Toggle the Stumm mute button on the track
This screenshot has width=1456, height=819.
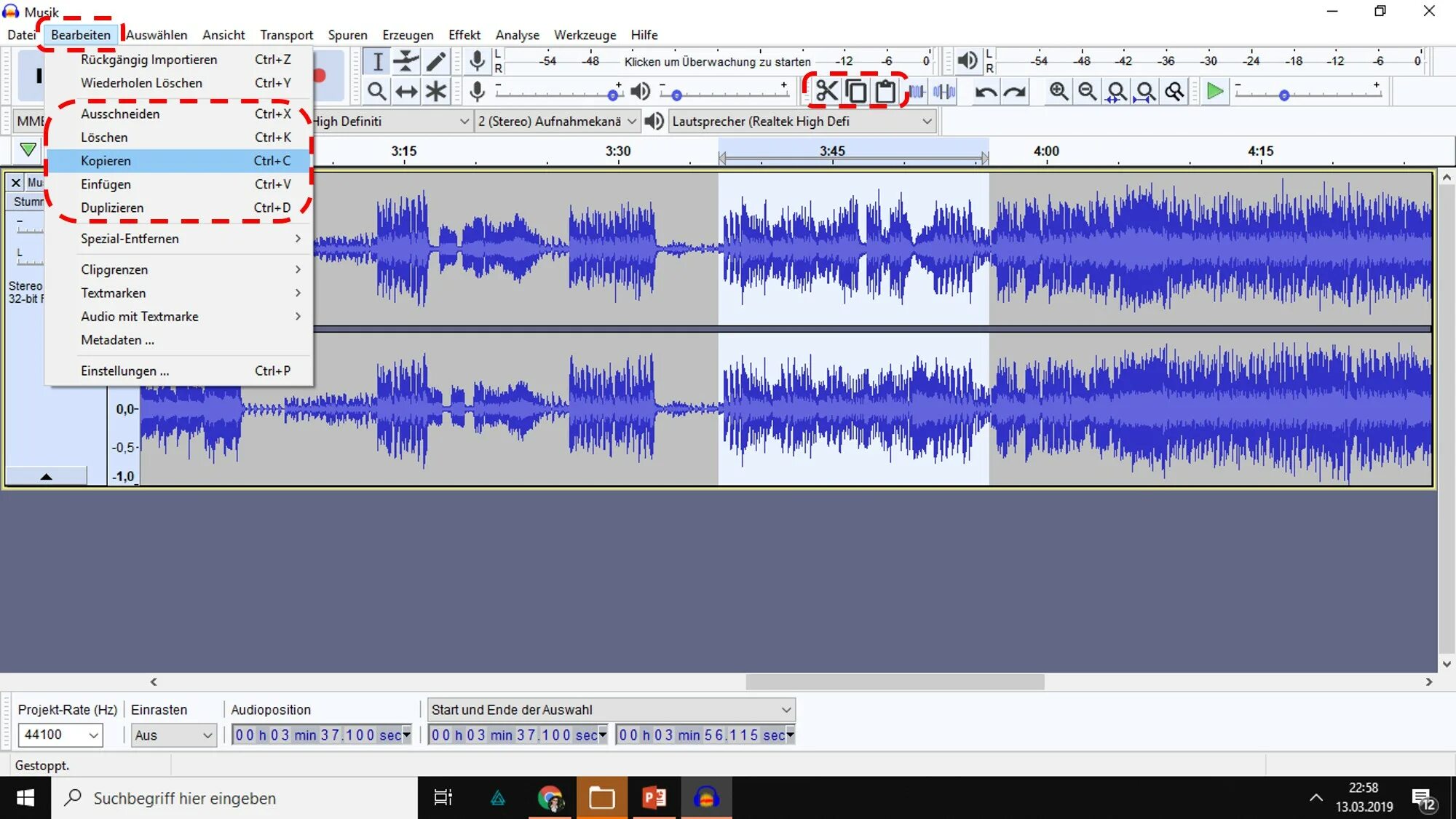coord(28,202)
